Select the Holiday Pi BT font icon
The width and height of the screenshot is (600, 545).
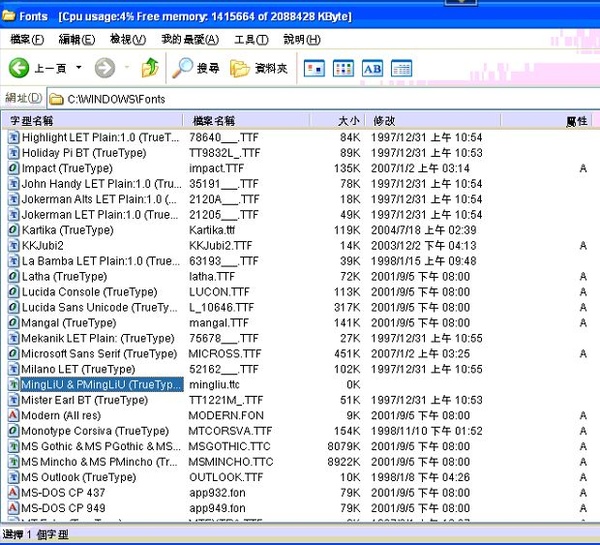[x=13, y=153]
